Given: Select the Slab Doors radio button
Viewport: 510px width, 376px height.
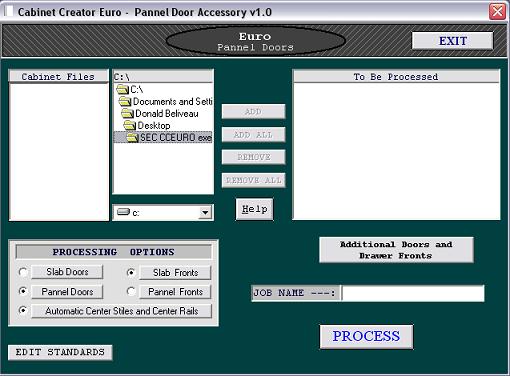Looking at the screenshot, I should tap(23, 272).
